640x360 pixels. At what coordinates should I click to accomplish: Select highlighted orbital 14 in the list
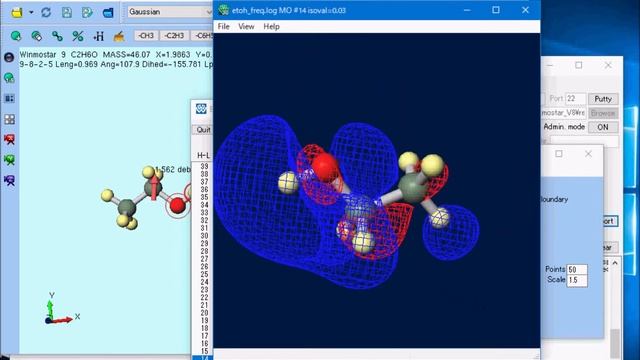(203, 358)
